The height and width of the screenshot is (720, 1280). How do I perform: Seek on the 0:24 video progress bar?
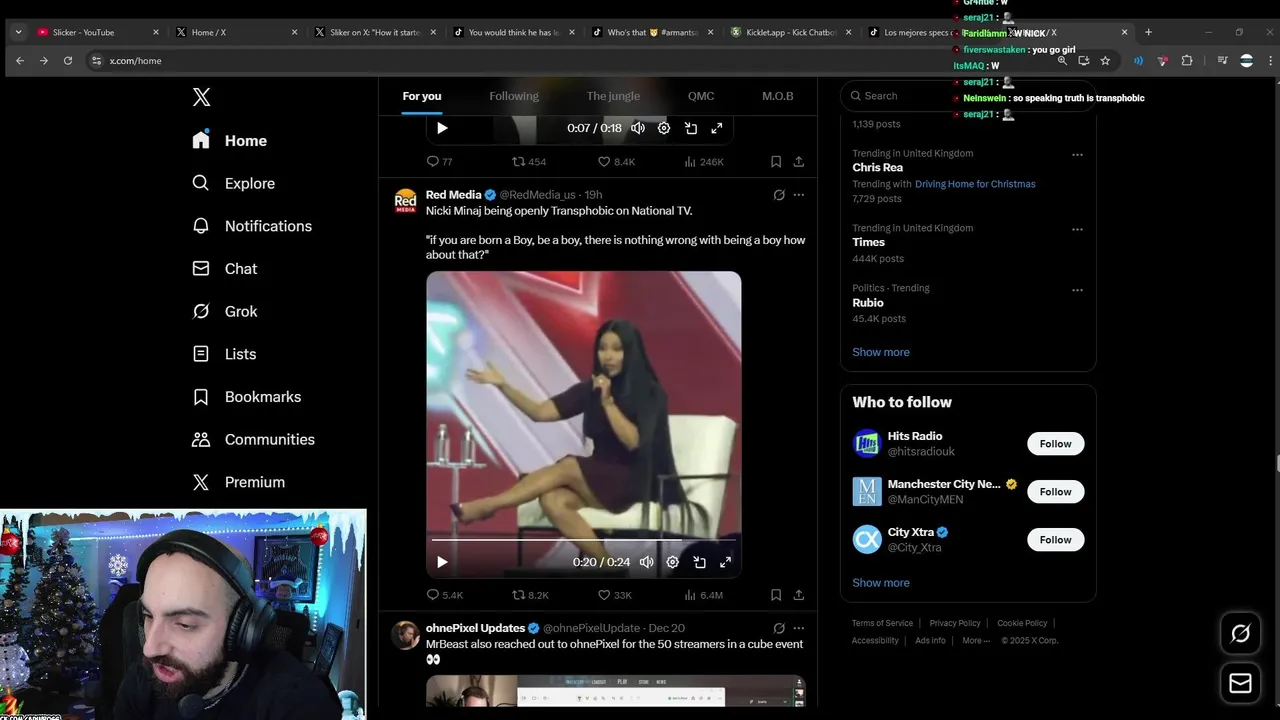click(583, 540)
